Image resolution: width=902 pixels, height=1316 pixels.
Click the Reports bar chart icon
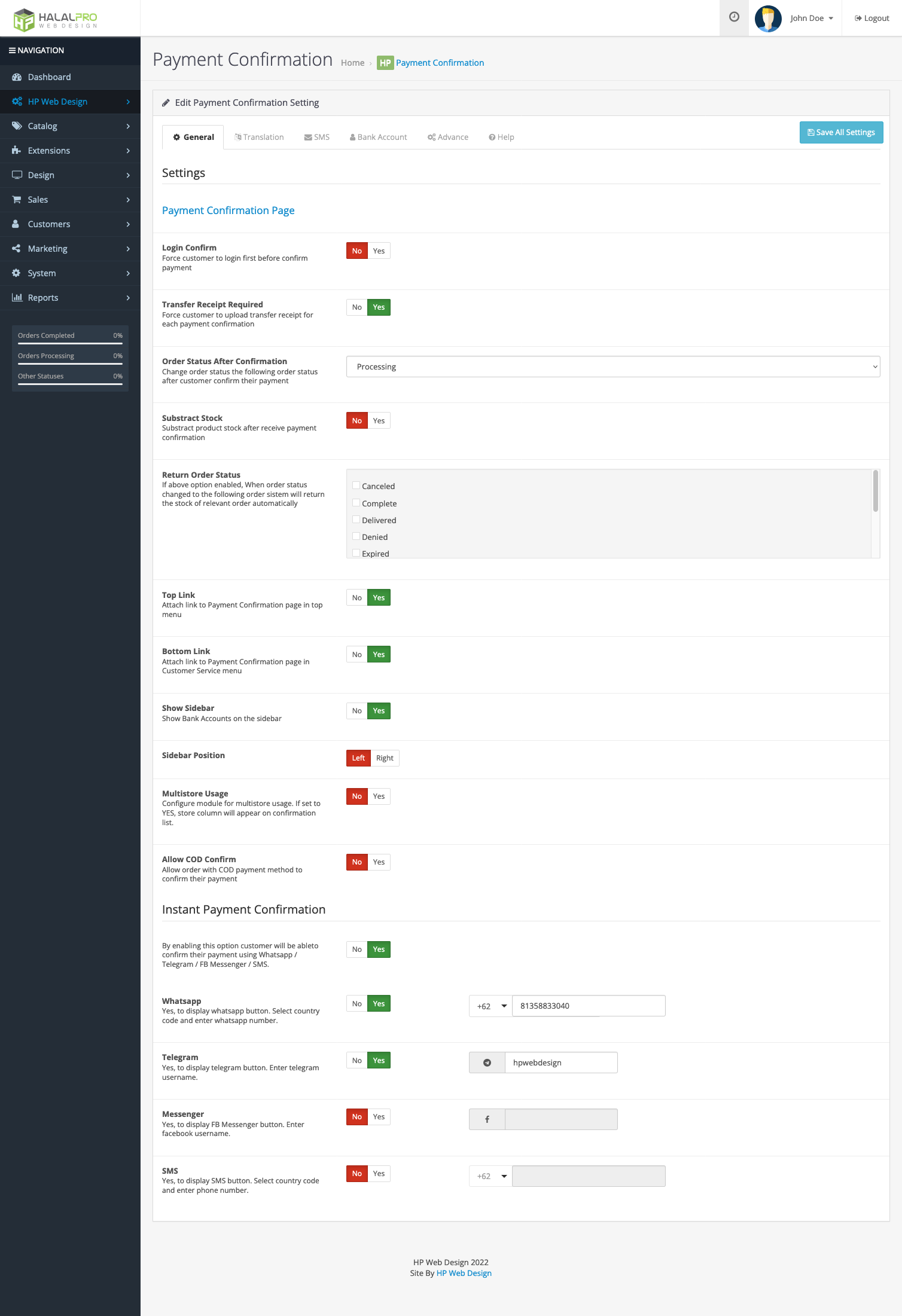(x=17, y=298)
